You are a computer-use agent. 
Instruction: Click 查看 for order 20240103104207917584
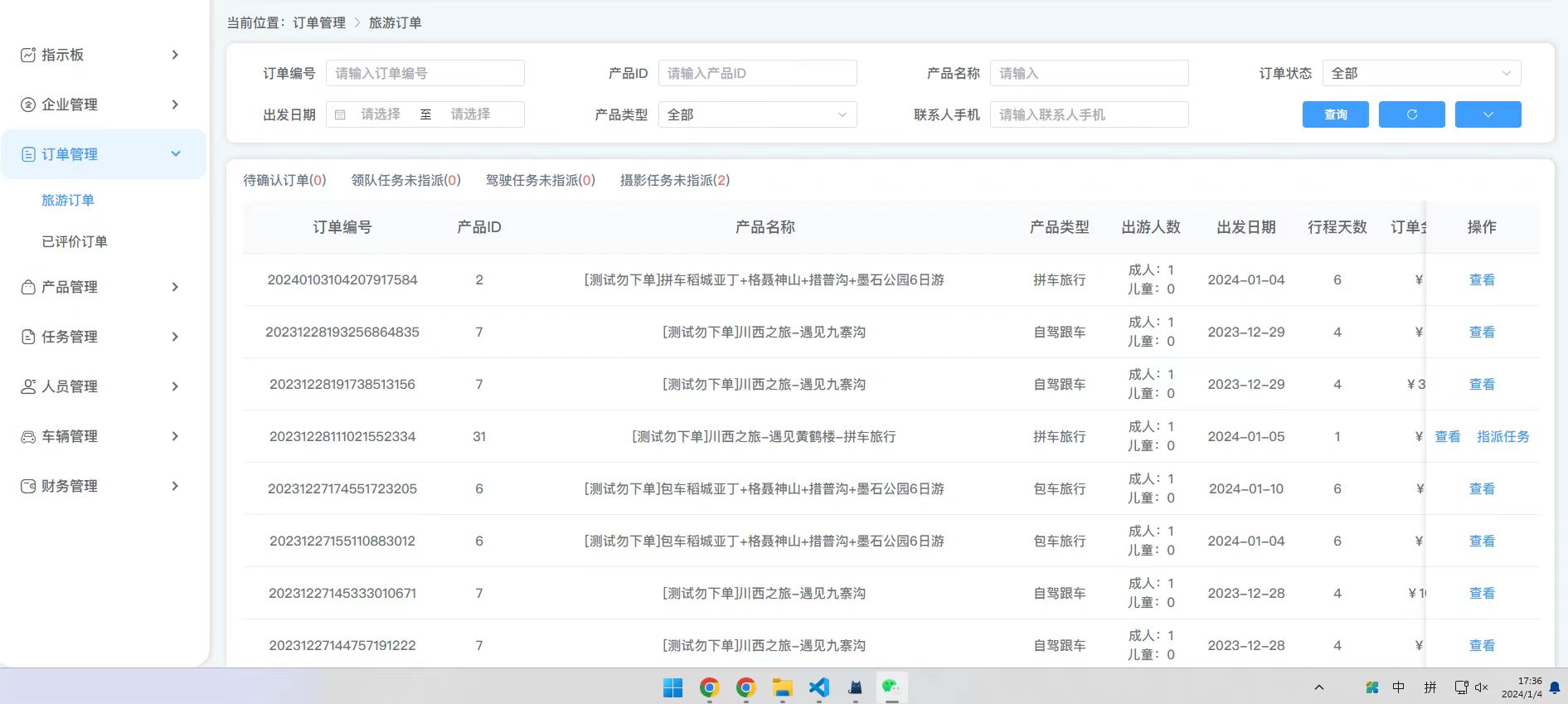[1482, 279]
